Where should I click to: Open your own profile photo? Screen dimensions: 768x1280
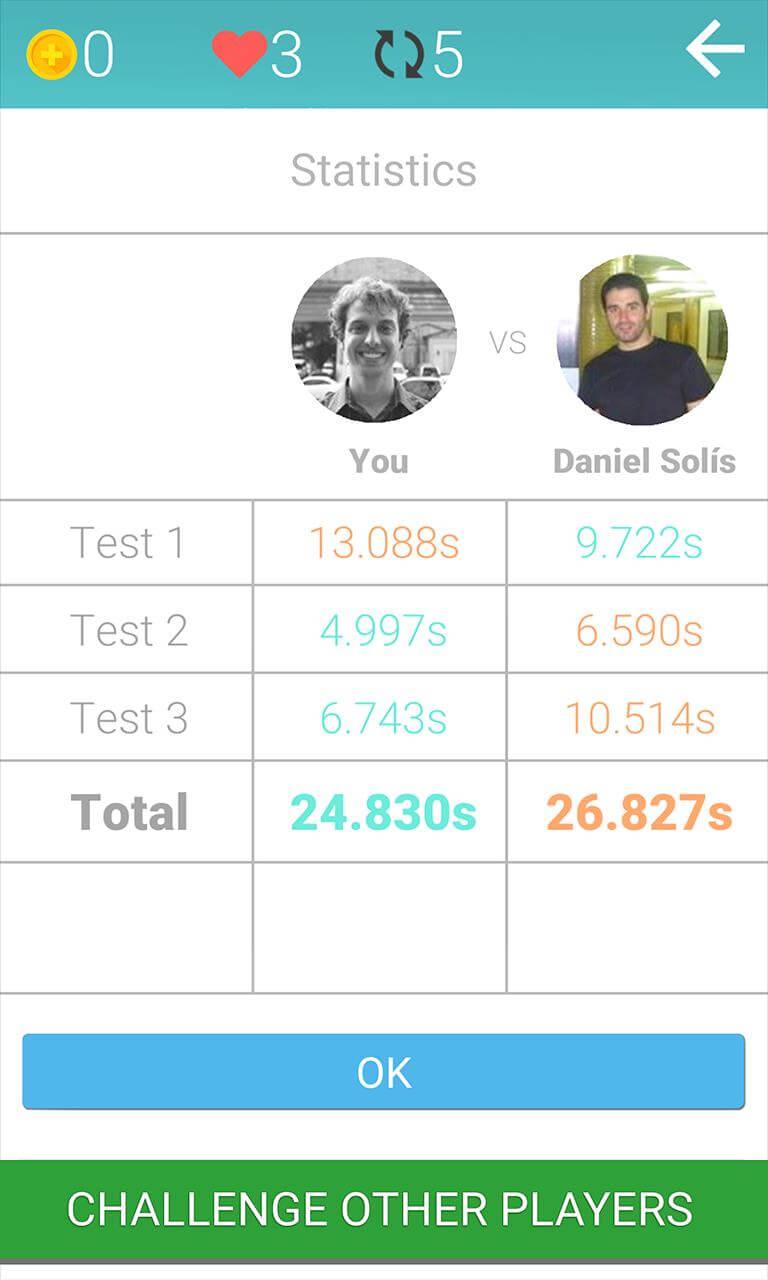click(x=374, y=340)
